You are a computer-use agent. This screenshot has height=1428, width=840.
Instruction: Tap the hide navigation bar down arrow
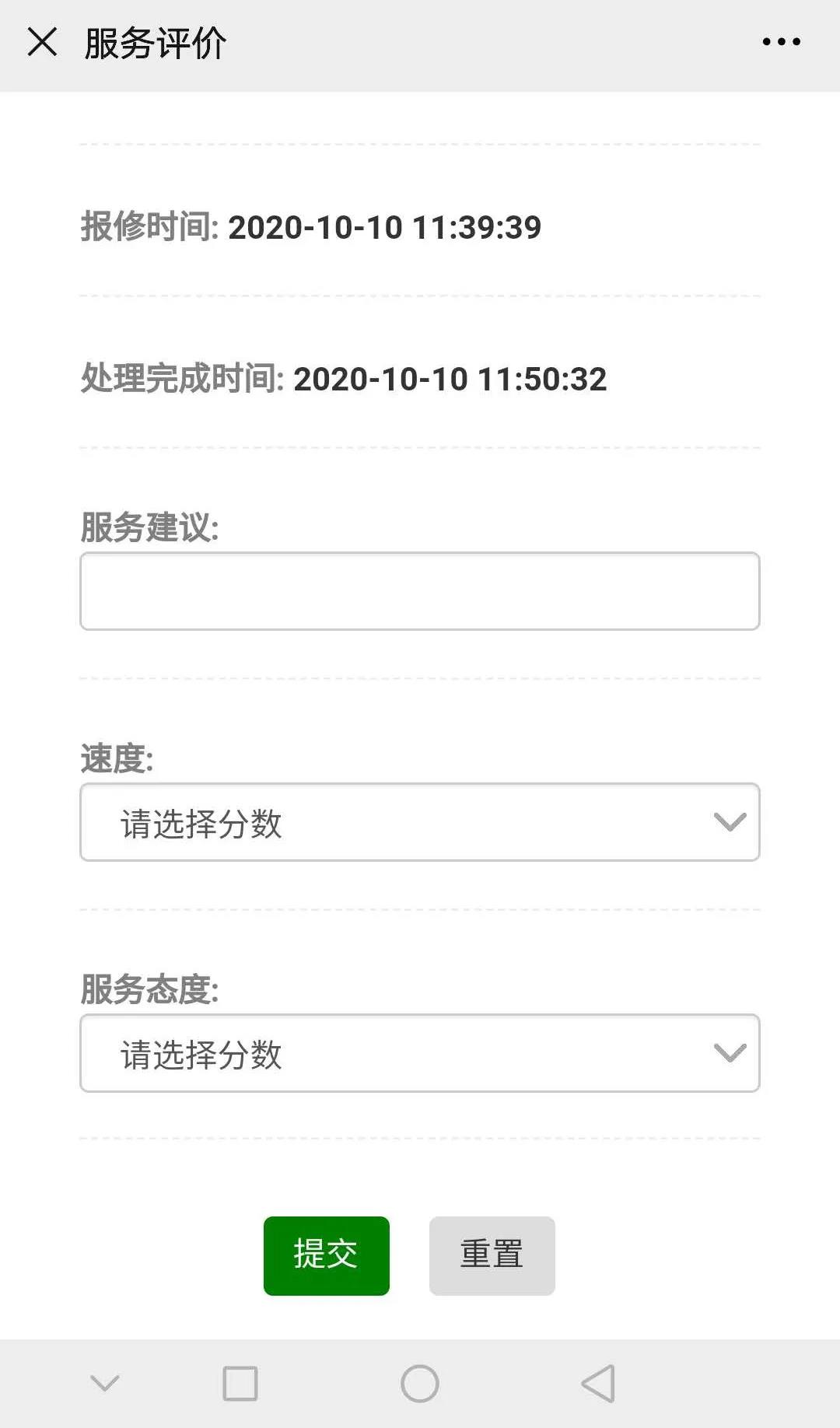(105, 1384)
